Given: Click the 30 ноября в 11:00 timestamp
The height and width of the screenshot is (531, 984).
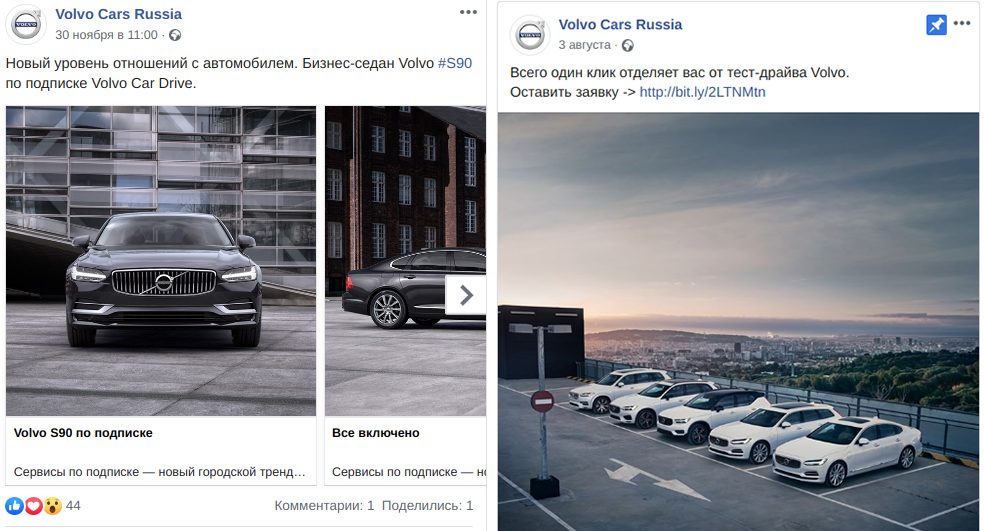Looking at the screenshot, I should [x=106, y=35].
